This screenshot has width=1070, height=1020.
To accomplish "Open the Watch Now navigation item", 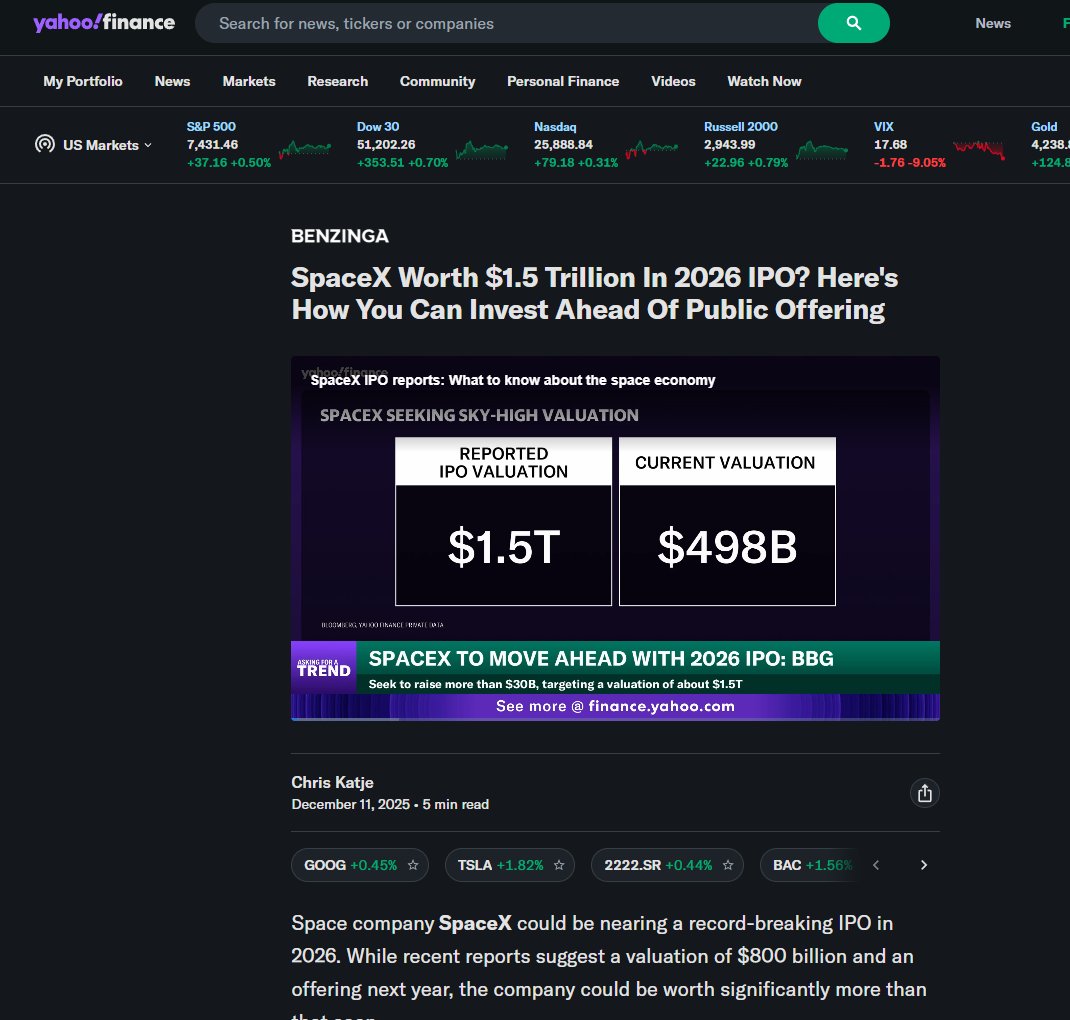I will 764,81.
